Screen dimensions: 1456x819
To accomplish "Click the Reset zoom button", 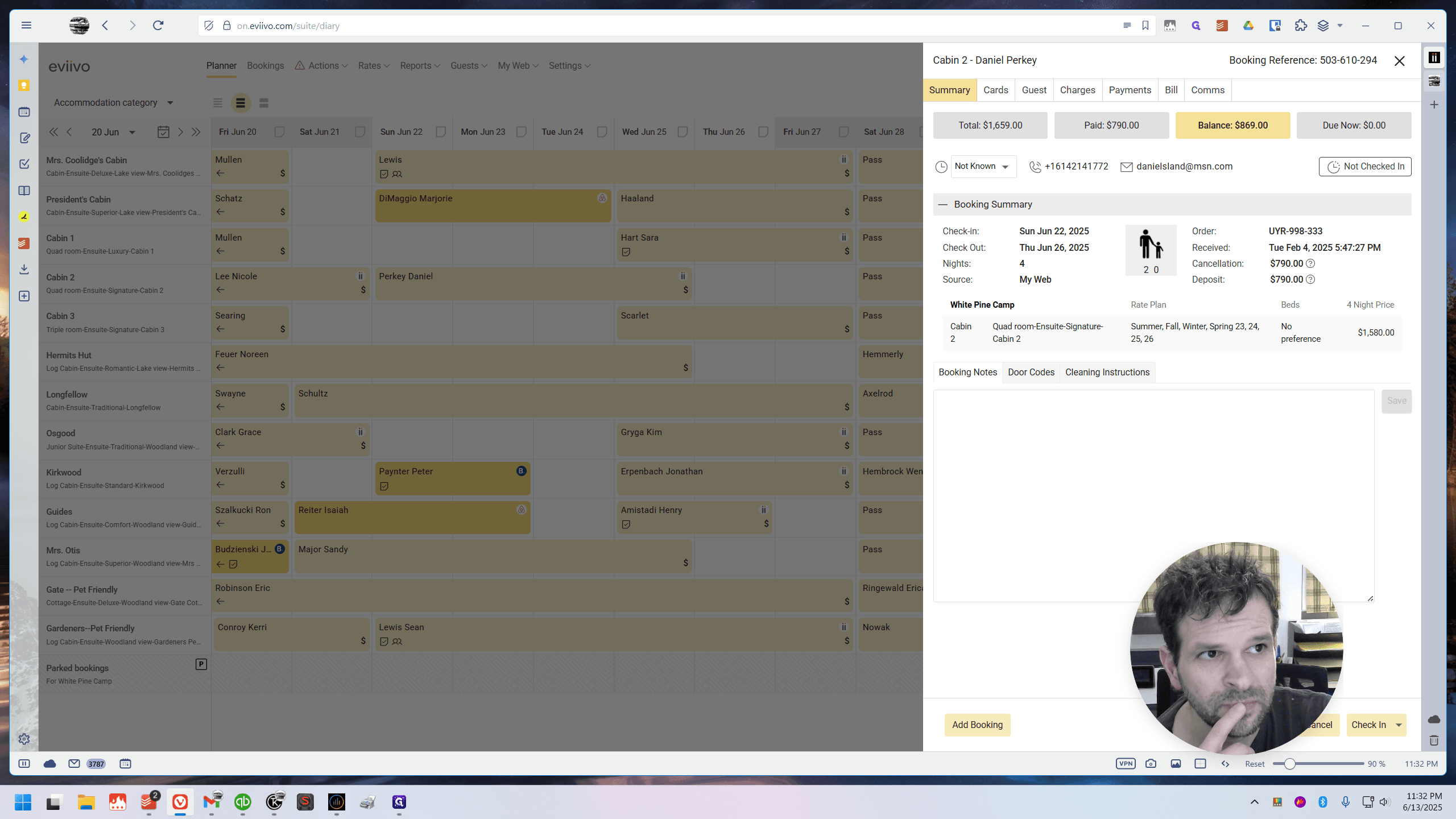I will point(1255,764).
